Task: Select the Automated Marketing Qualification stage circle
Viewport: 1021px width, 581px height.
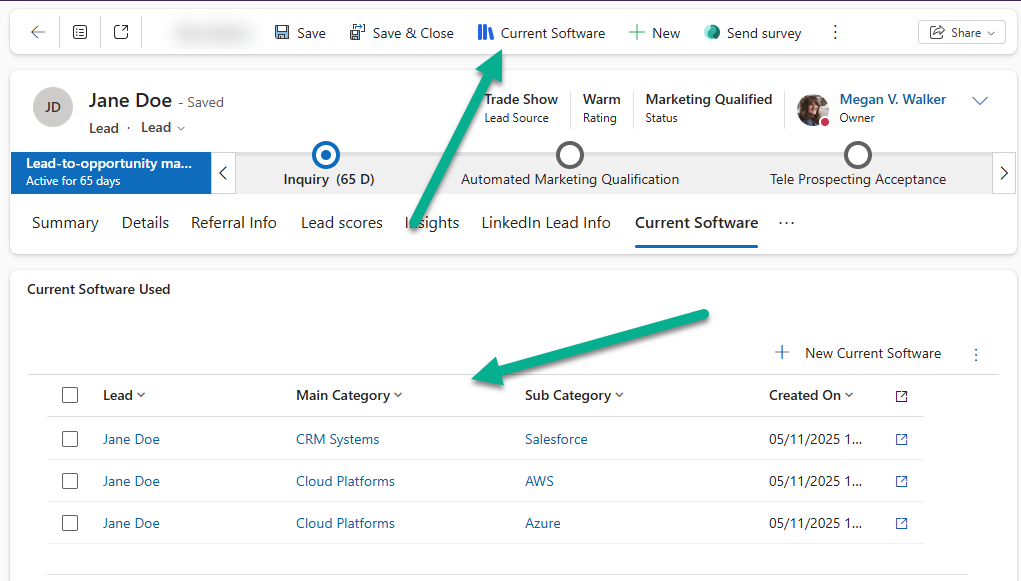Action: point(570,155)
